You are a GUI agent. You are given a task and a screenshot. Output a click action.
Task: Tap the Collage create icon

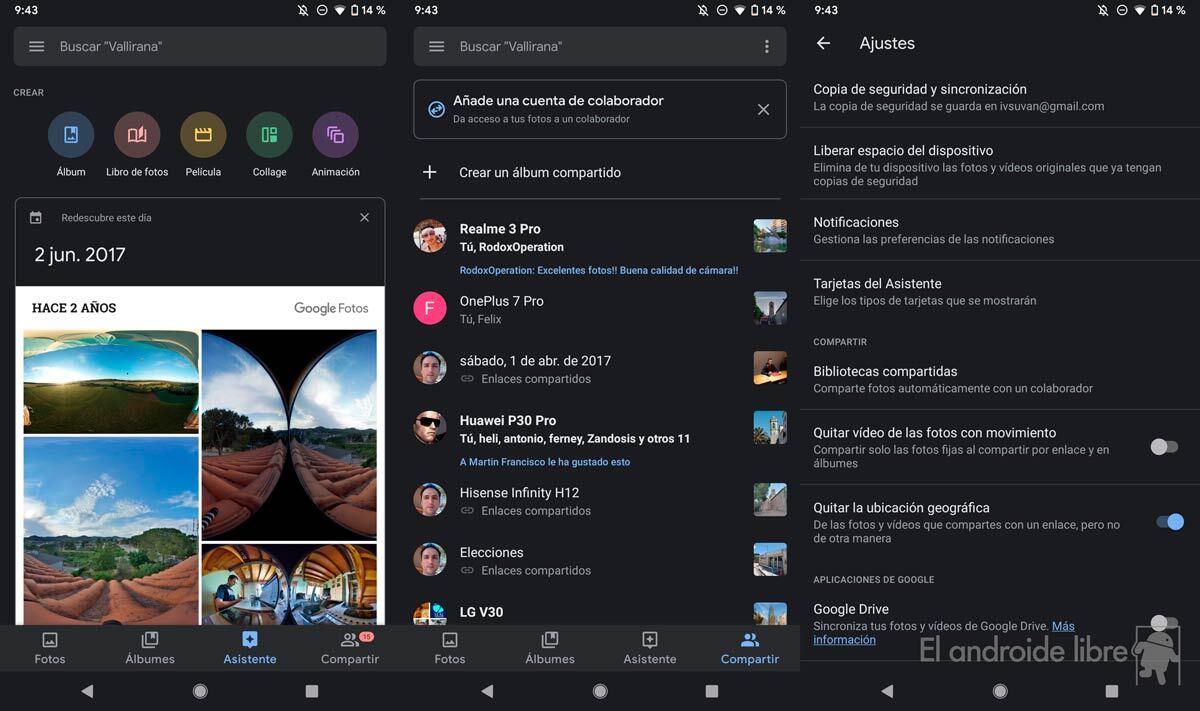[269, 135]
